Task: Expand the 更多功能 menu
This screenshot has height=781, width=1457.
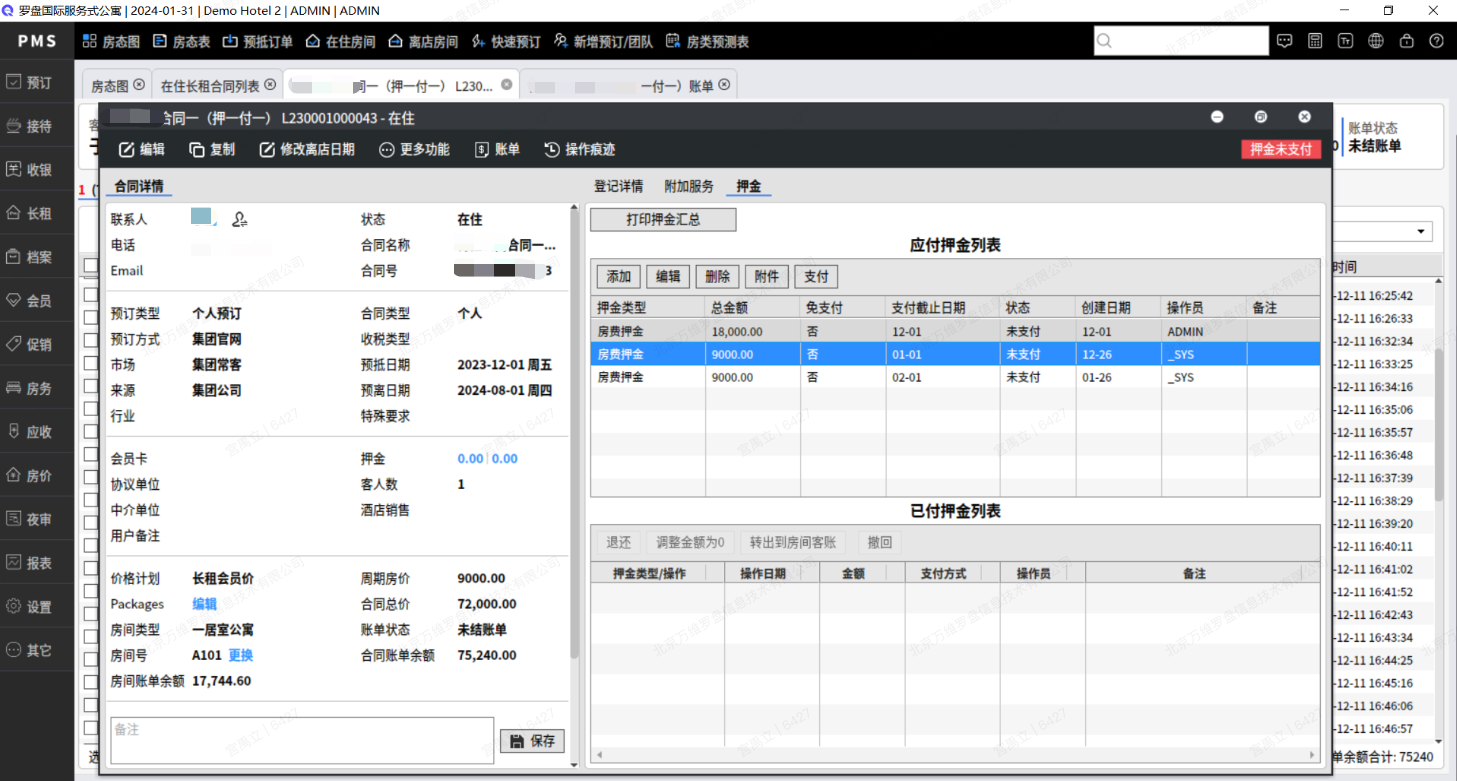Action: pos(414,149)
